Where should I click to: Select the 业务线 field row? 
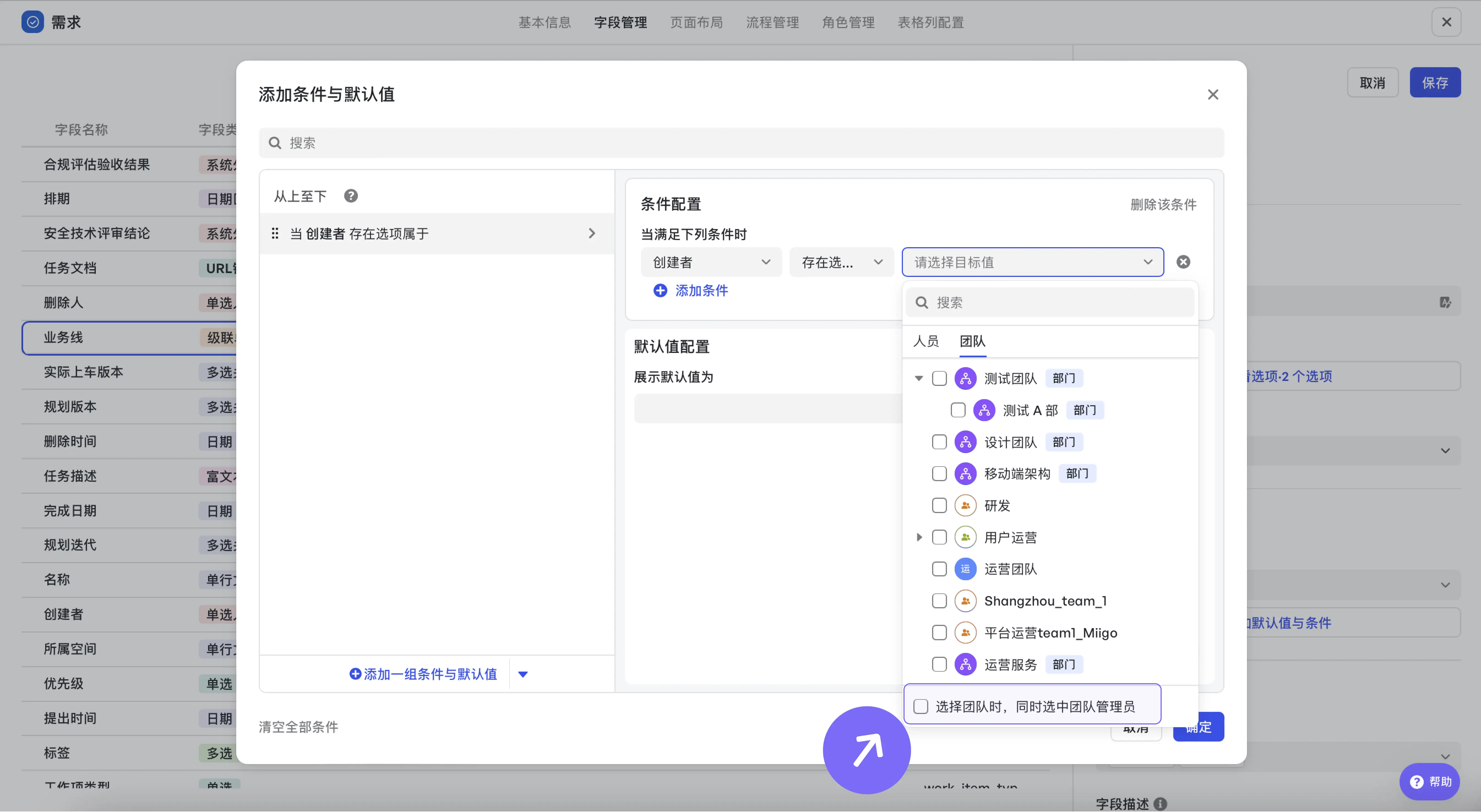coord(129,337)
